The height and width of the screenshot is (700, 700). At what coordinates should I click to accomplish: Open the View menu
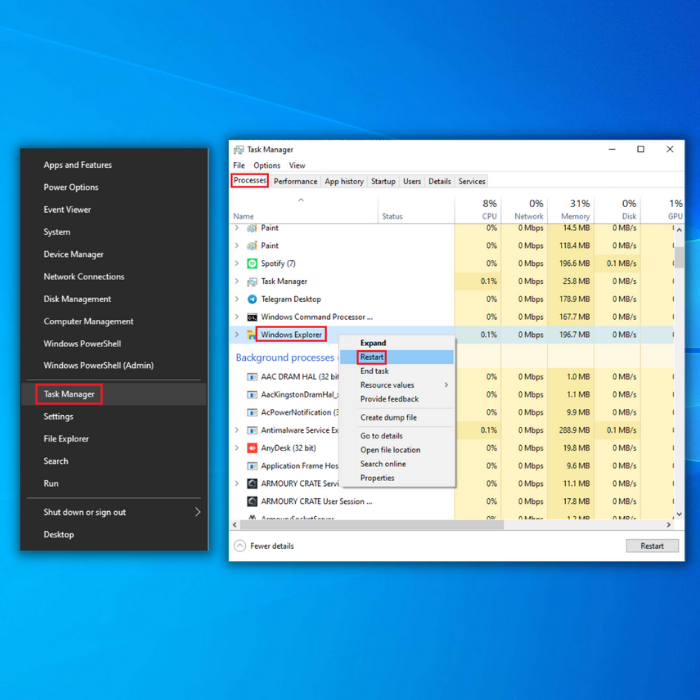pyautogui.click(x=297, y=166)
